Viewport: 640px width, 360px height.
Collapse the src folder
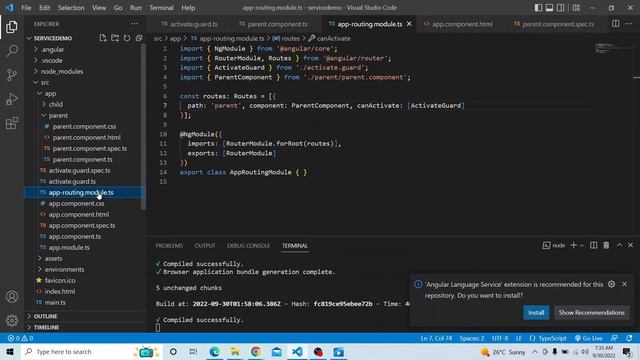point(84,82)
